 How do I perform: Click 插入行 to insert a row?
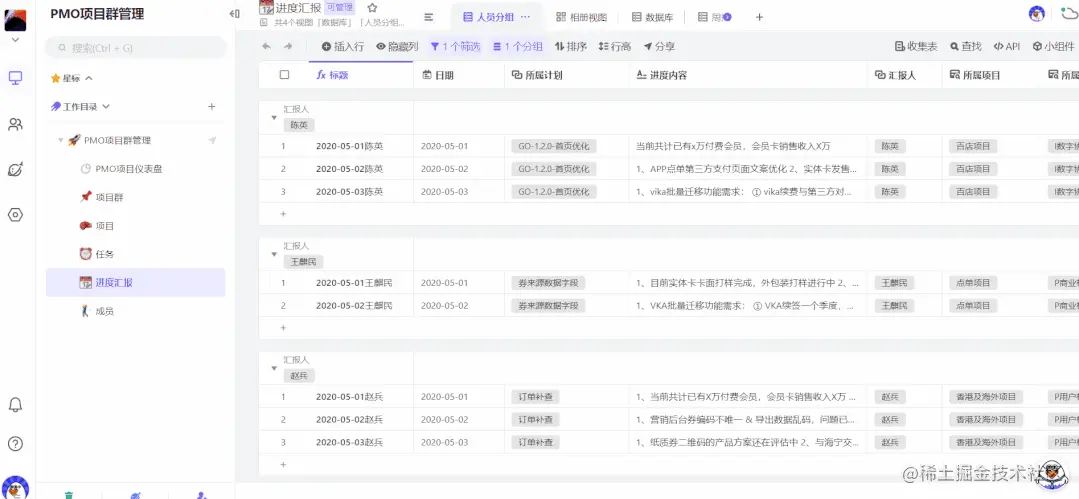click(x=343, y=46)
